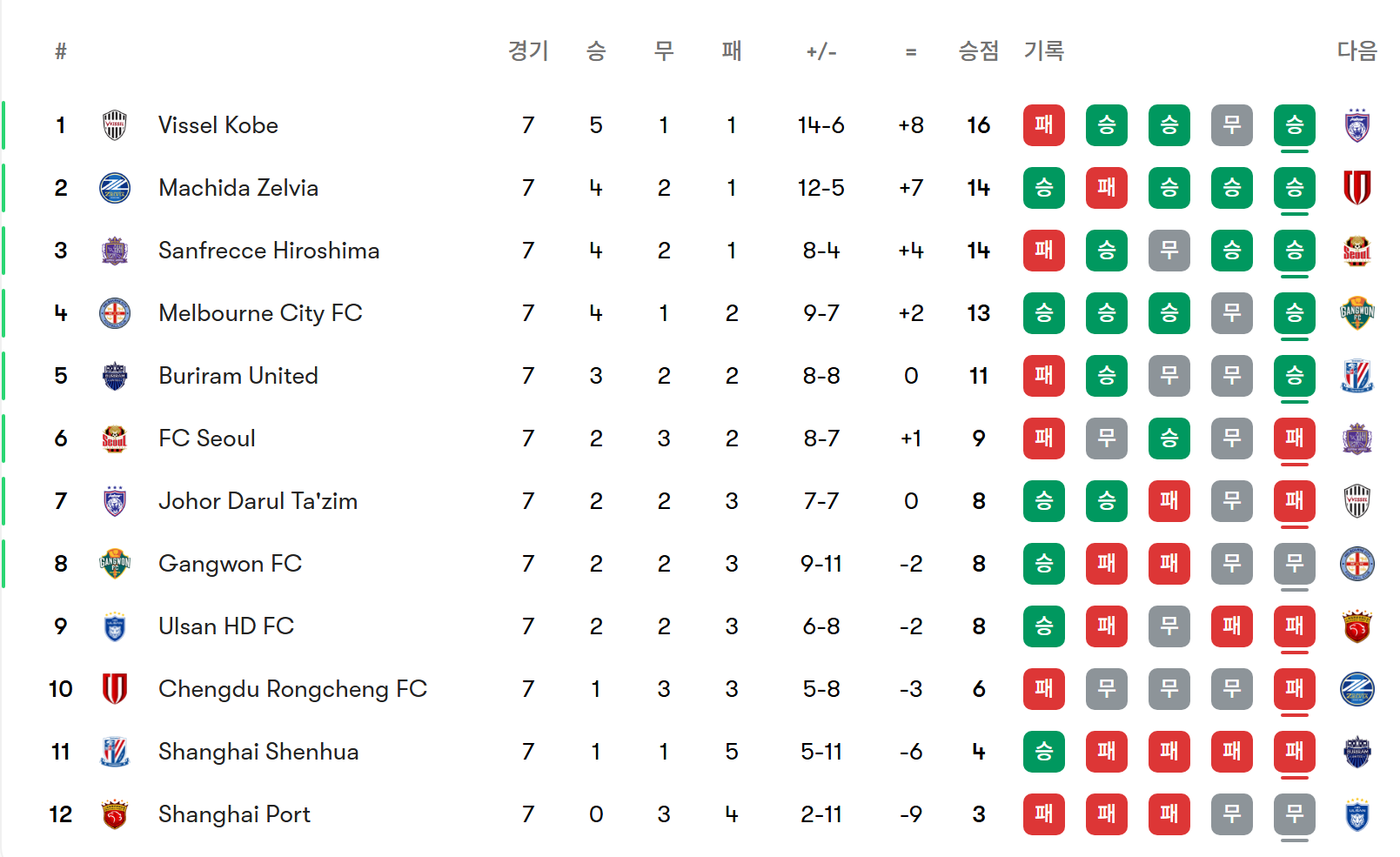Click Machida Zelvia's only loss badge

tap(1106, 188)
